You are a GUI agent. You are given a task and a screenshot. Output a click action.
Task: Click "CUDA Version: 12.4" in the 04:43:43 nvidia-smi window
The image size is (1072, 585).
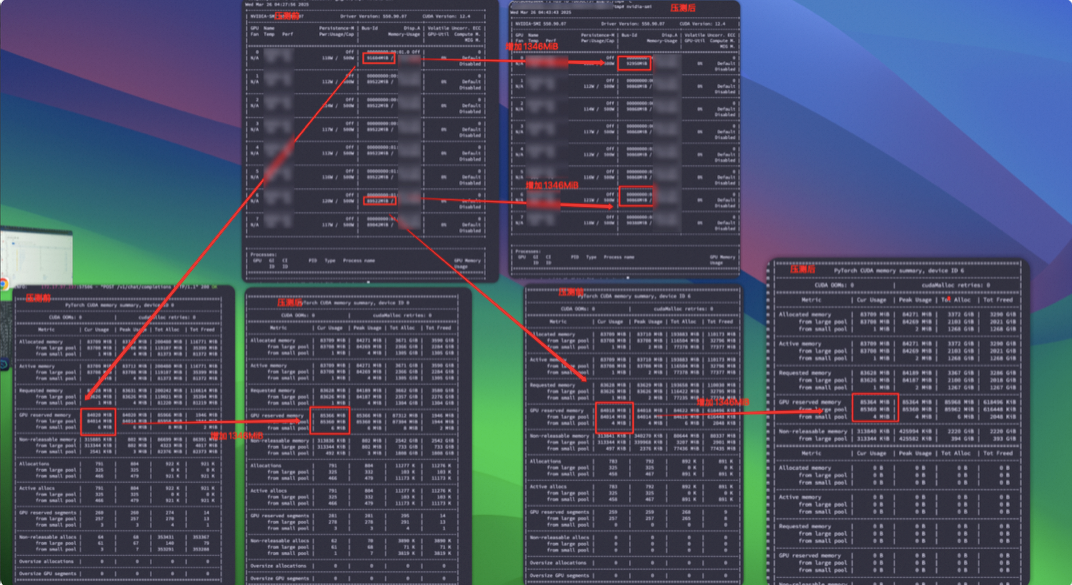702,24
